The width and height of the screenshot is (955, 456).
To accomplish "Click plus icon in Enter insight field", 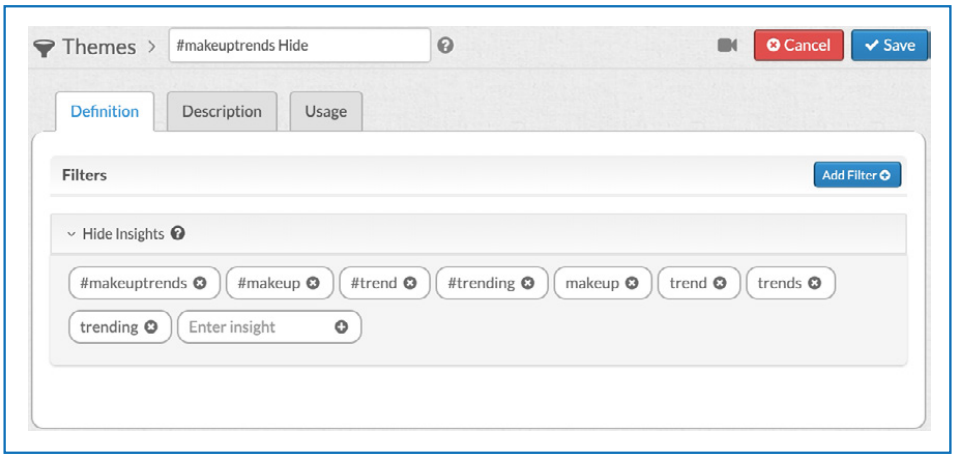I will [x=342, y=327].
